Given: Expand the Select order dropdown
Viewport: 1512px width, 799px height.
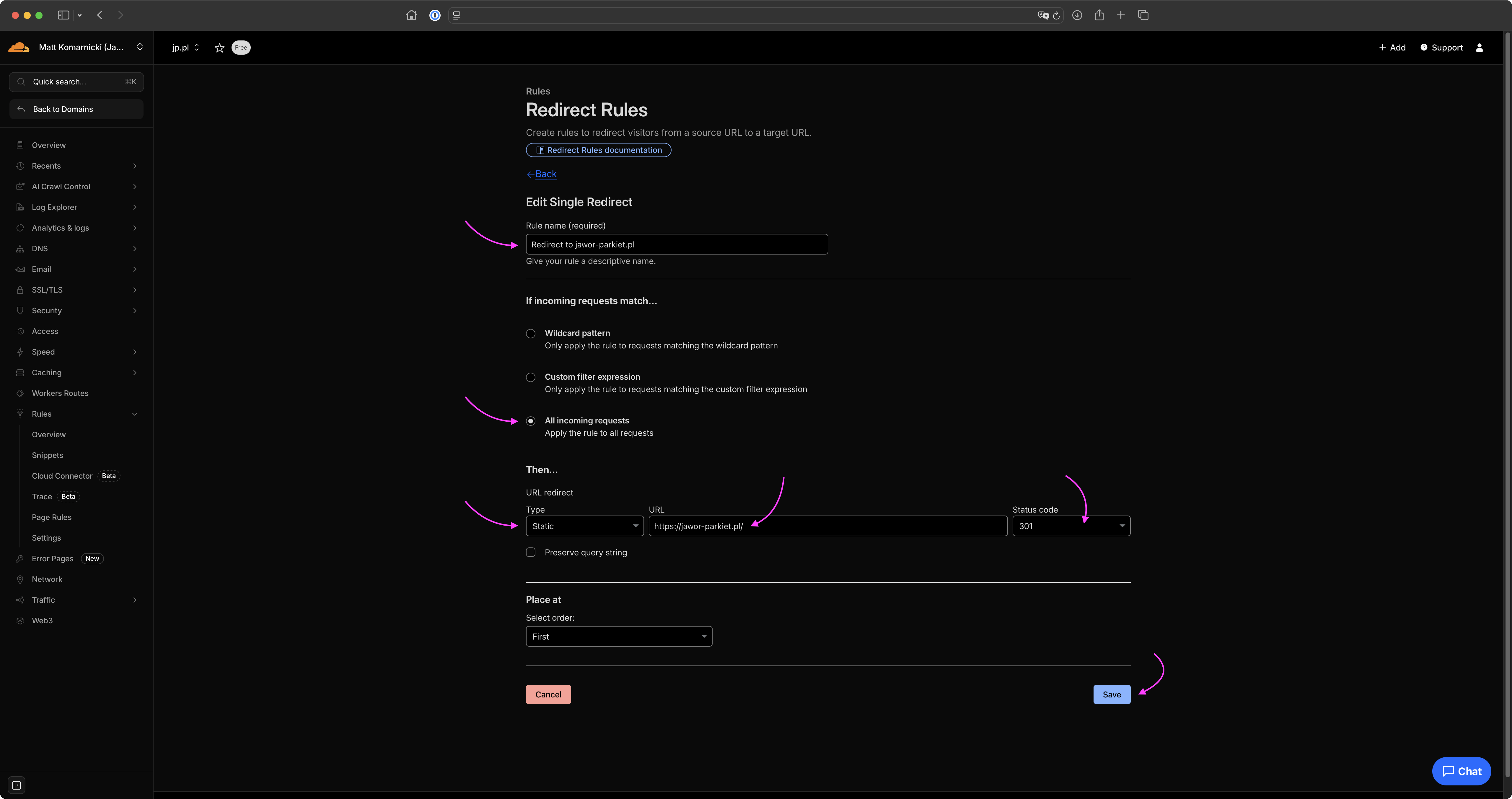Looking at the screenshot, I should (x=619, y=636).
